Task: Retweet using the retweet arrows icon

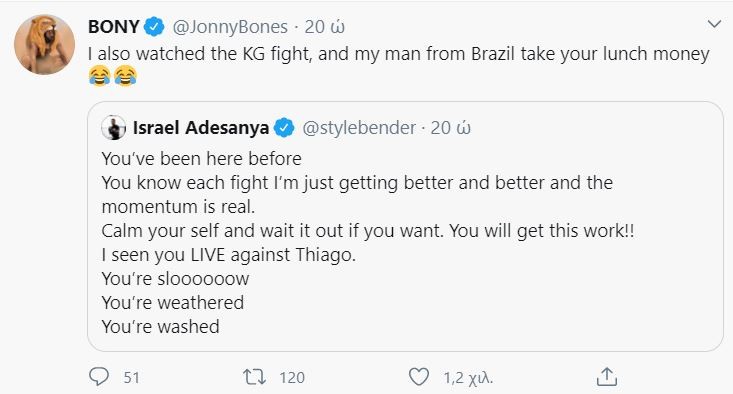Action: [254, 377]
